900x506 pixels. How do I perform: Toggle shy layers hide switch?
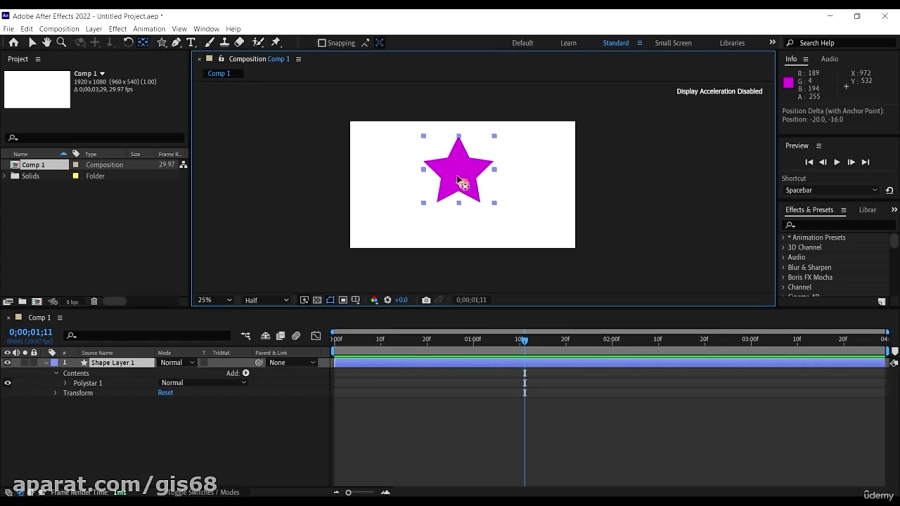(x=265, y=336)
